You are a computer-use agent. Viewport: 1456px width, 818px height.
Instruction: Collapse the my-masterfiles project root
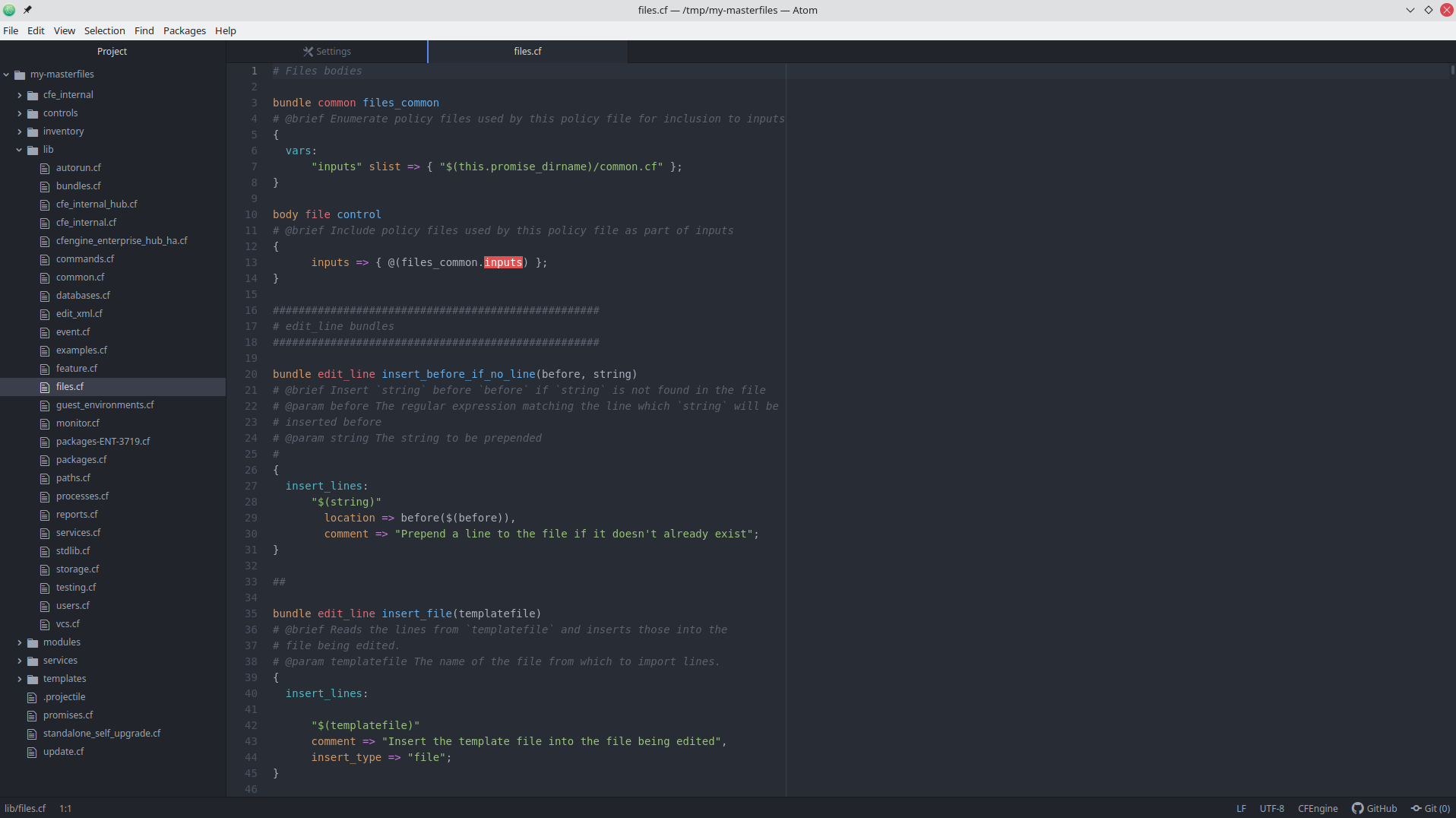coord(7,75)
